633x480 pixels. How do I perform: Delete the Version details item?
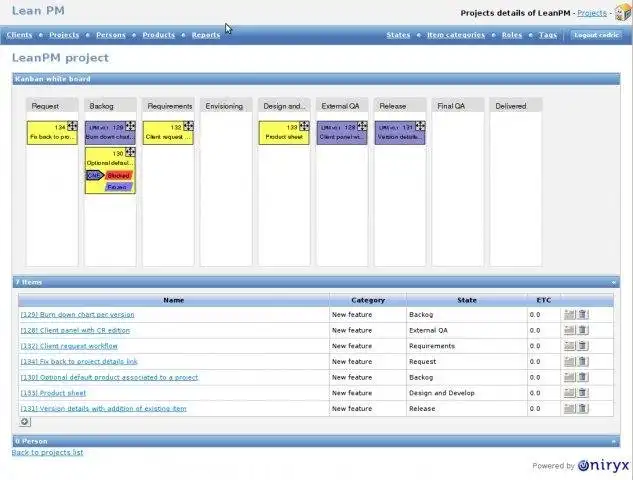(x=583, y=409)
